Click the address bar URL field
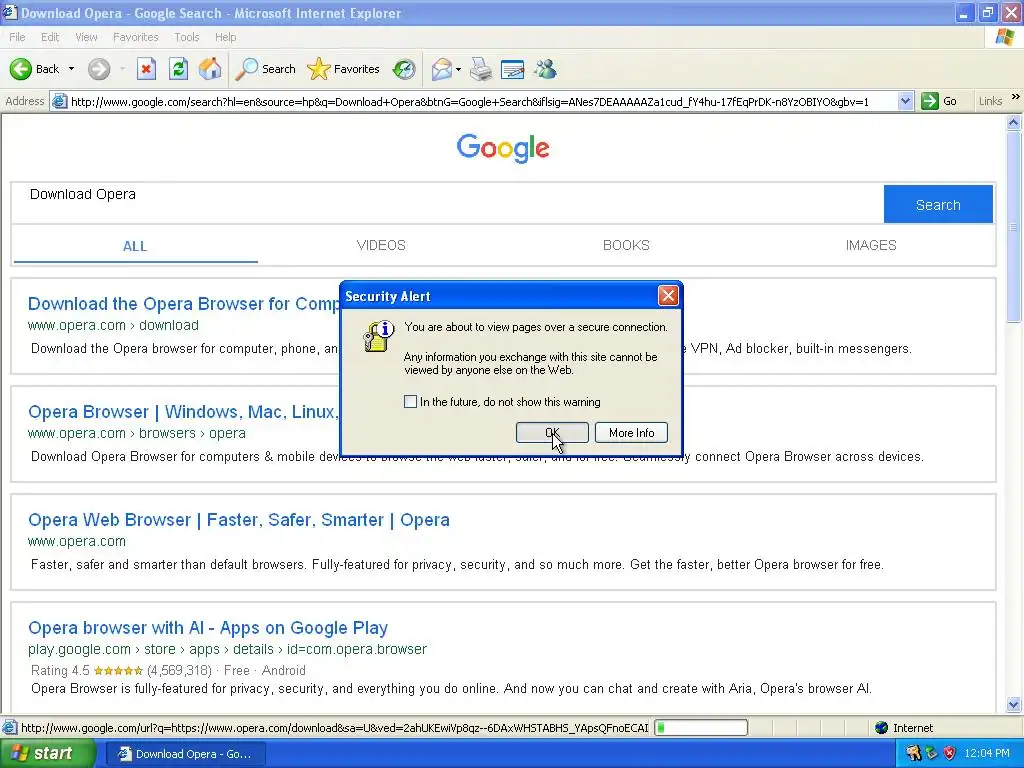Image resolution: width=1024 pixels, height=768 pixels. pyautogui.click(x=482, y=101)
